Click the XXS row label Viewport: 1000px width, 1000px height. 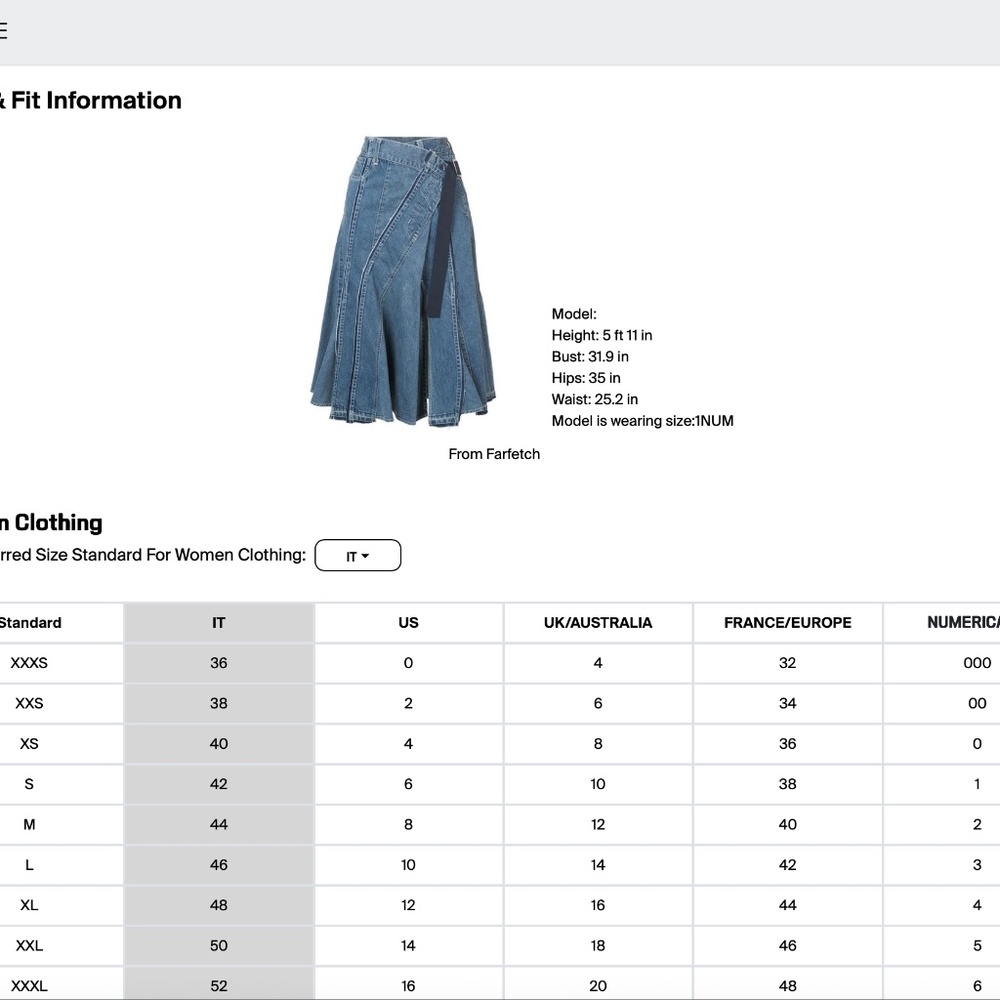[29, 703]
